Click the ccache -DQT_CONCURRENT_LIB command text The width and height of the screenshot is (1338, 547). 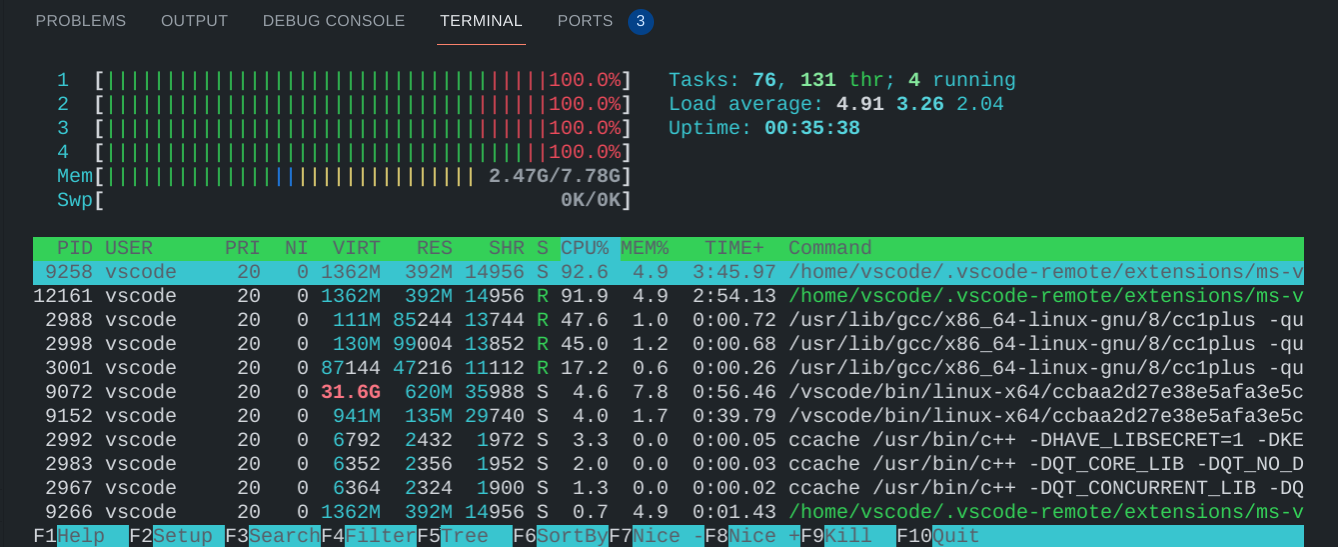pyautogui.click(x=1046, y=488)
